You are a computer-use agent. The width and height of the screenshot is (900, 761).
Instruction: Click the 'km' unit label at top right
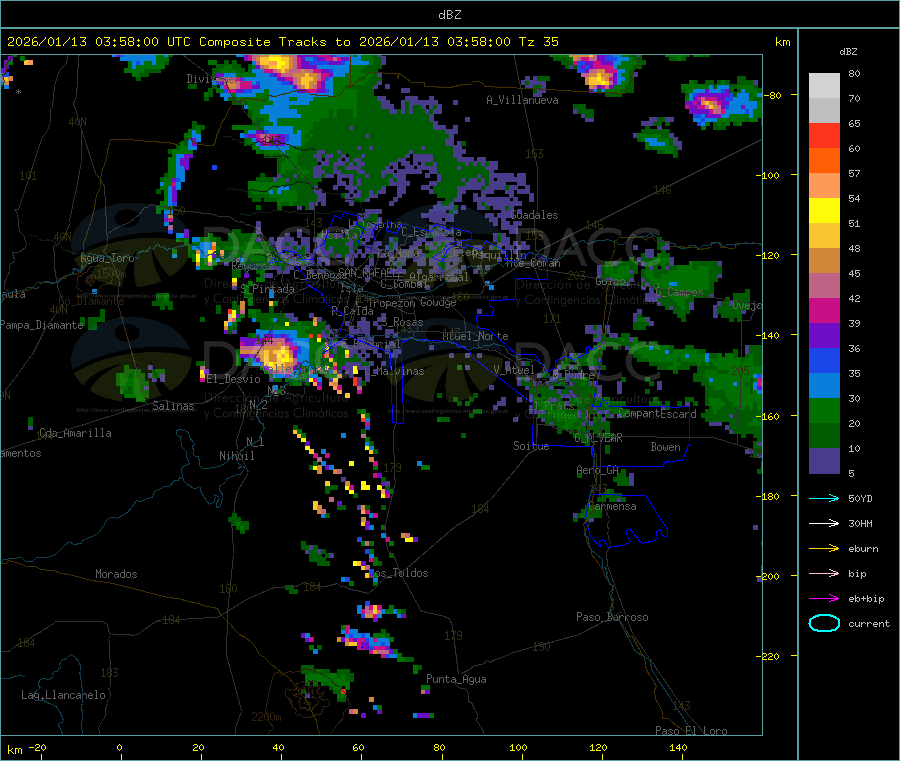click(x=782, y=42)
